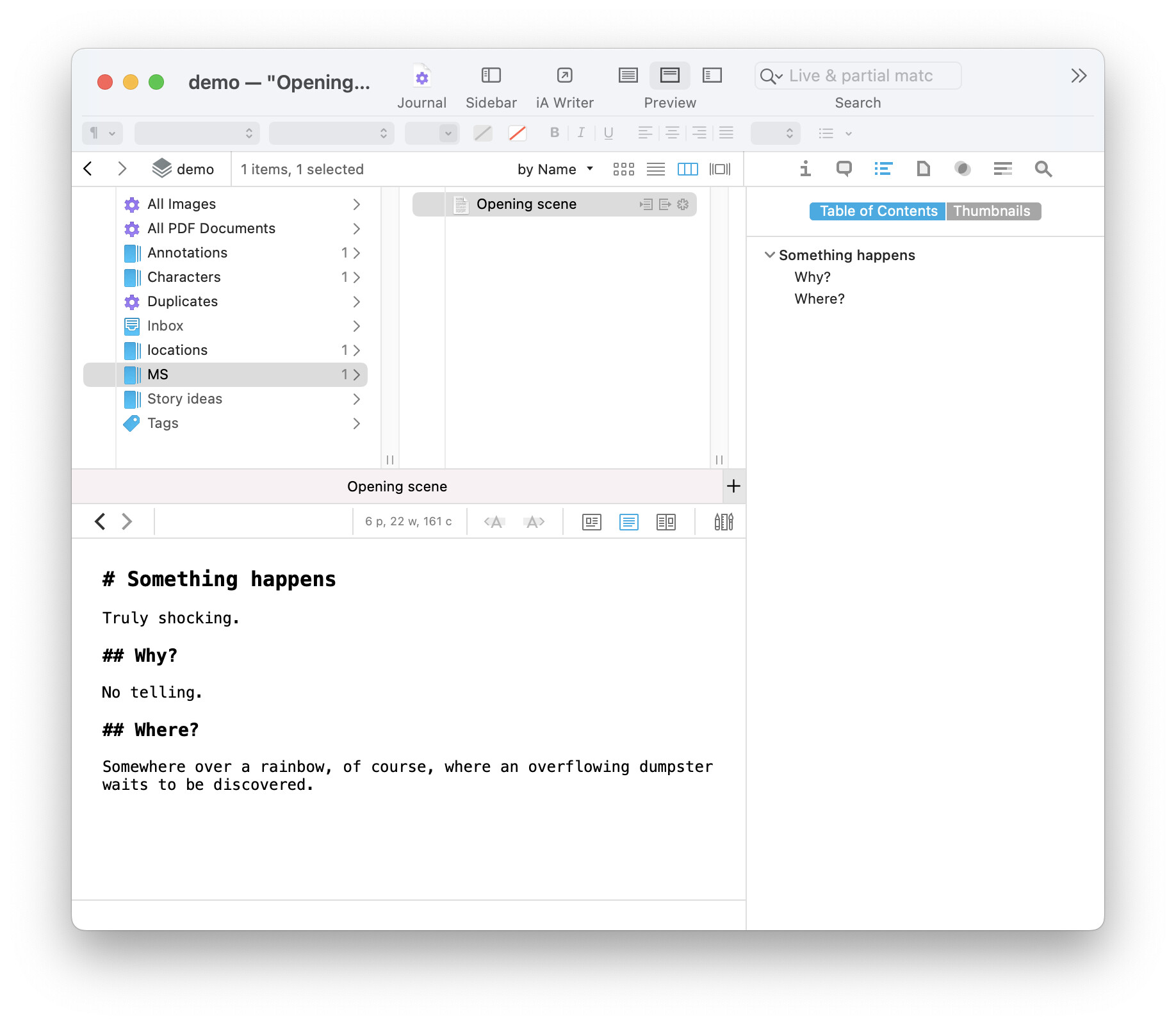The width and height of the screenshot is (1176, 1025).
Task: Switch to the Thumbnails tab
Action: pos(992,211)
